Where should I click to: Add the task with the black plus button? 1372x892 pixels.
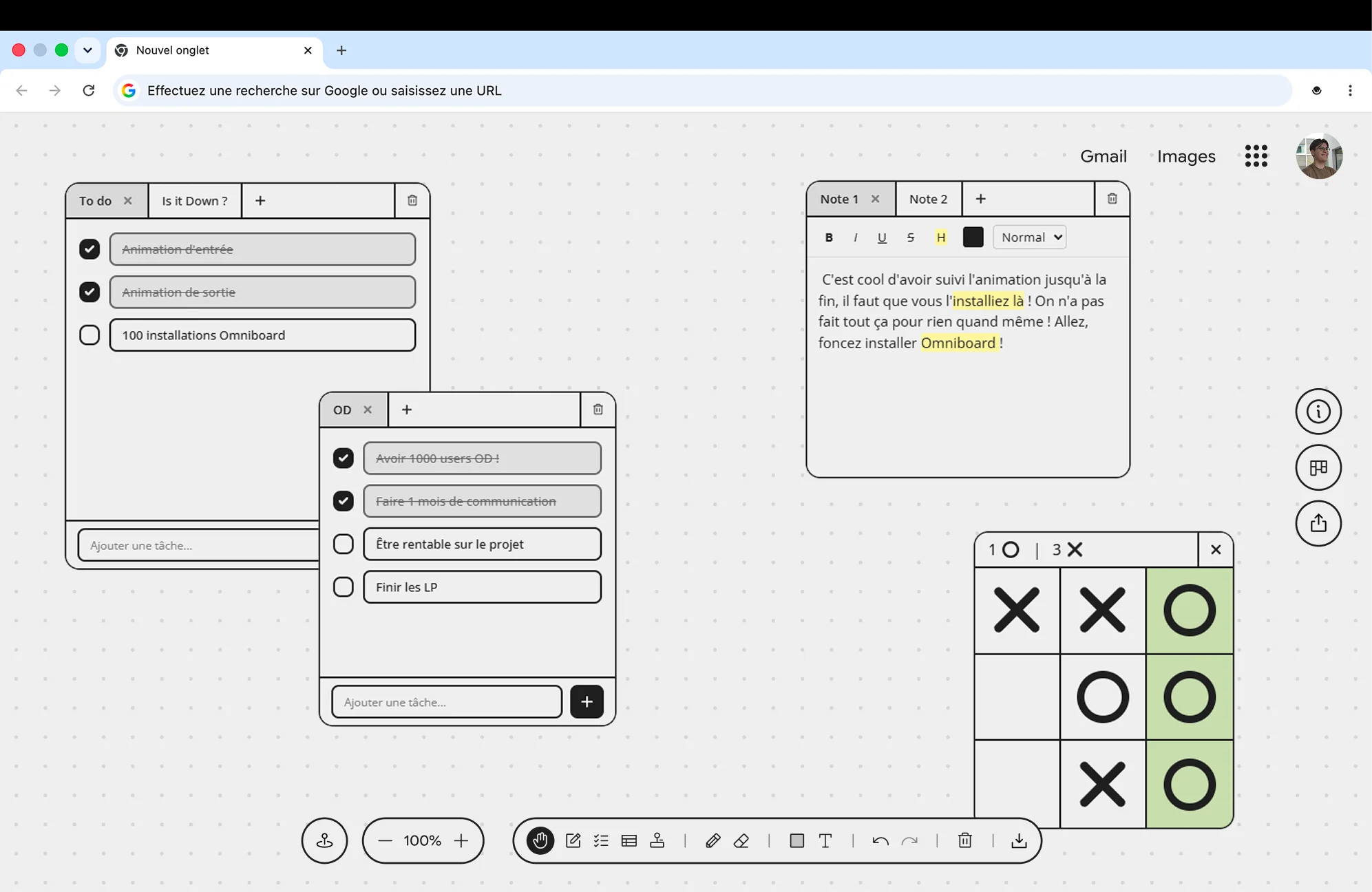click(x=587, y=702)
